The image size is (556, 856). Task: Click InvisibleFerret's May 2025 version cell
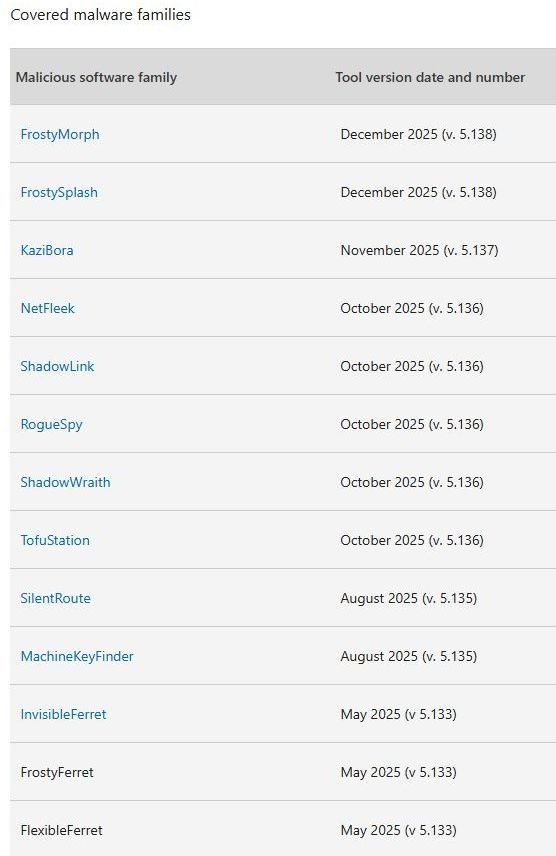coord(399,714)
